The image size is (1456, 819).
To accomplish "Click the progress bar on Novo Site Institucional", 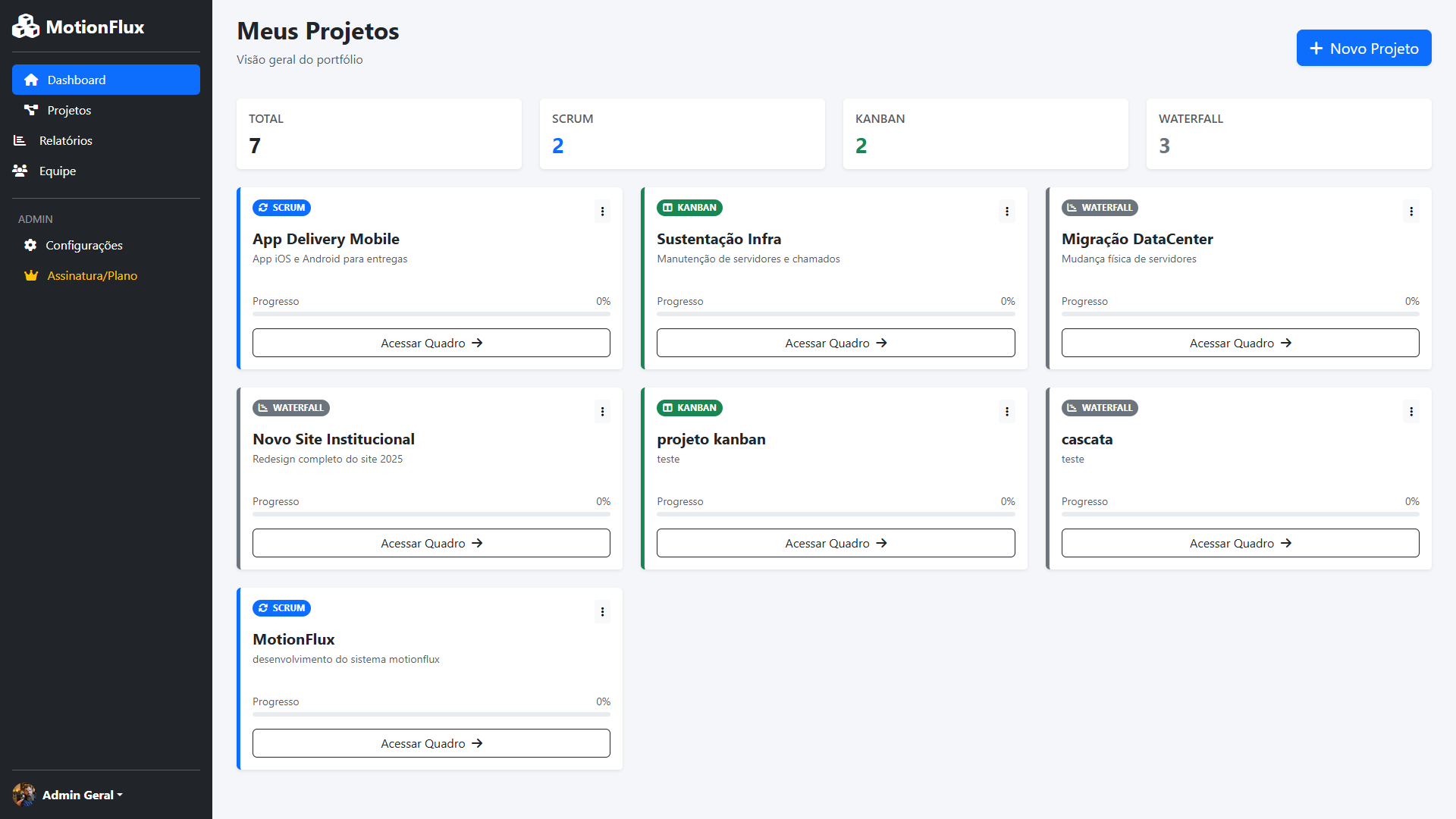I will click(430, 513).
